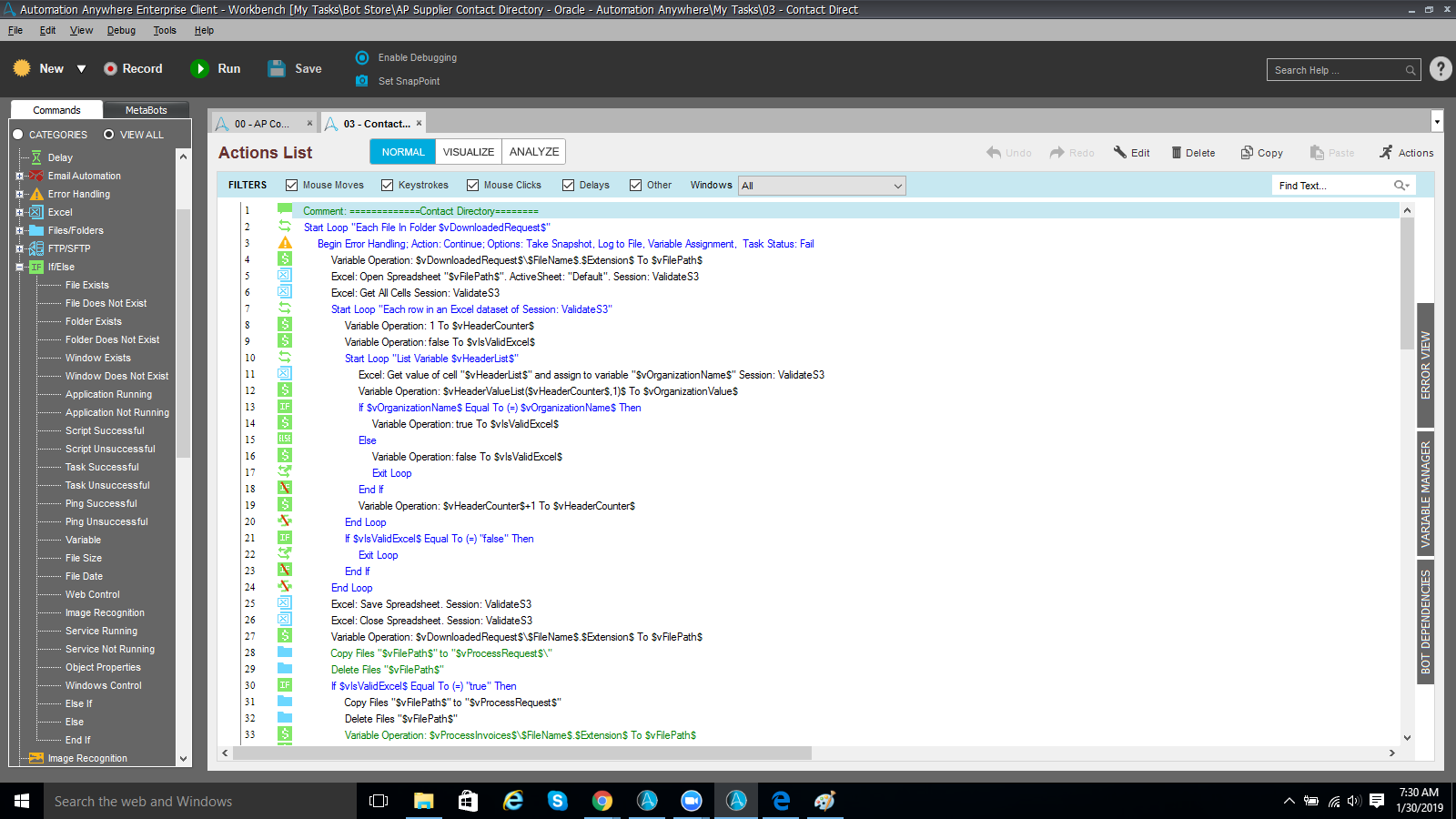
Task: Click the New task sun icon
Action: [22, 68]
